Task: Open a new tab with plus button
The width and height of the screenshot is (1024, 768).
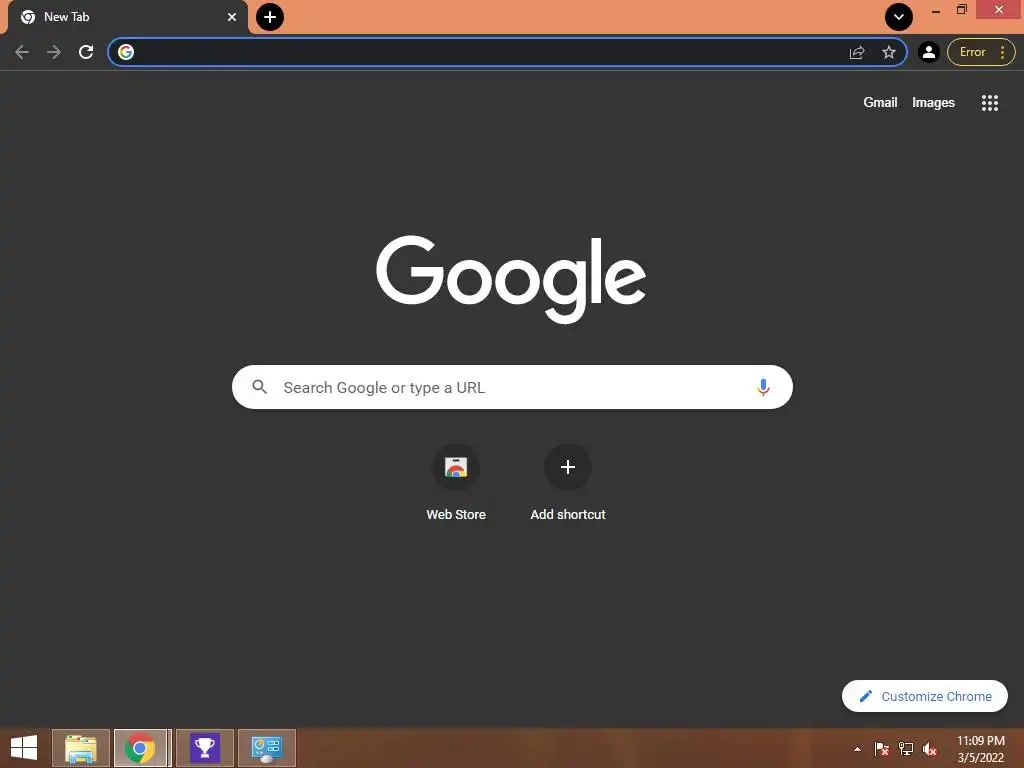Action: pos(270,17)
